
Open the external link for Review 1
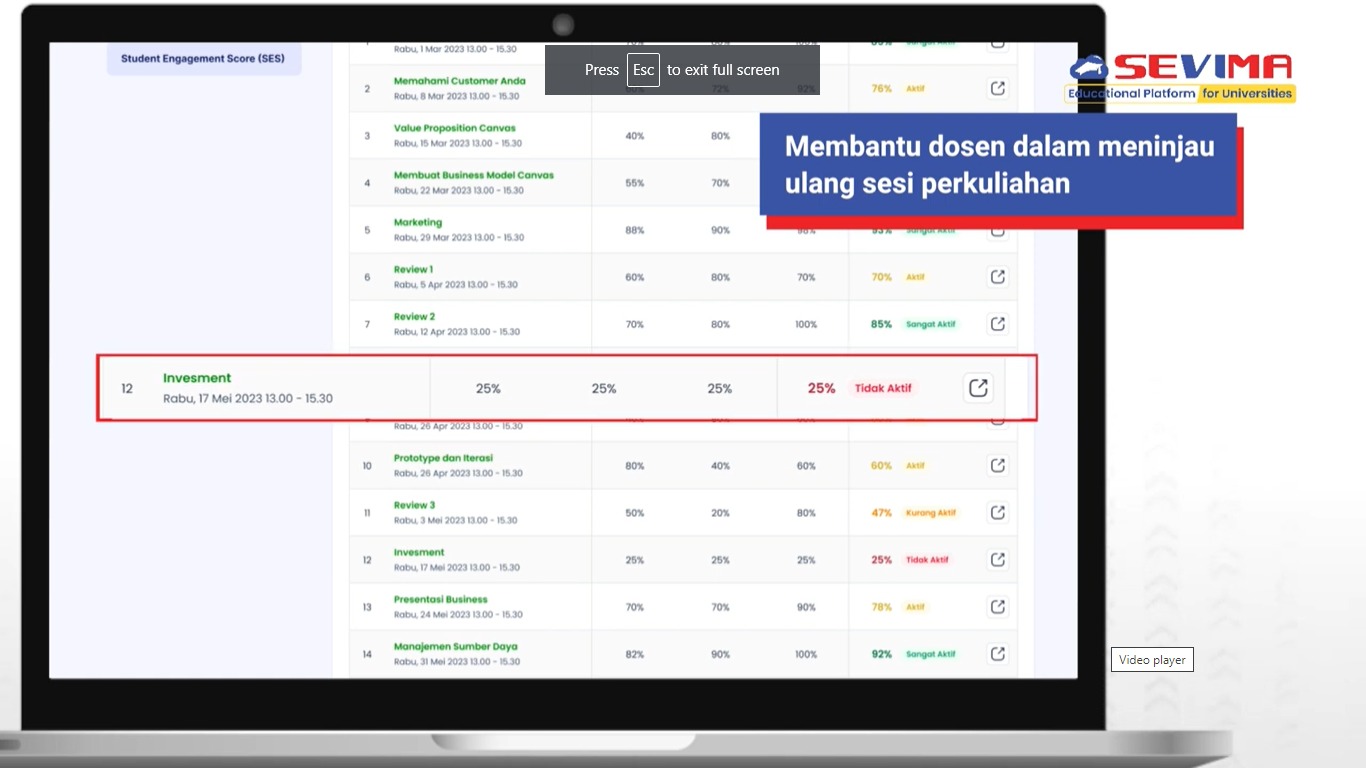pos(996,276)
